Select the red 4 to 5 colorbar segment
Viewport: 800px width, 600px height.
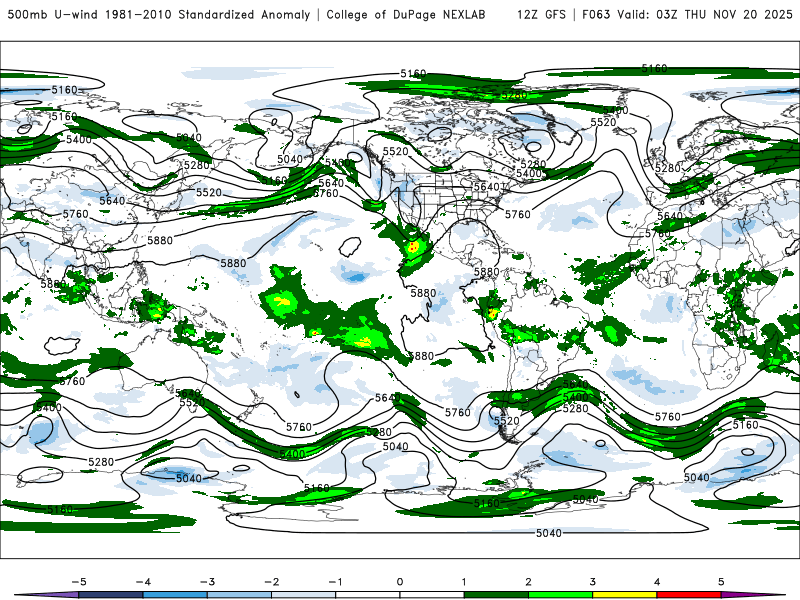tap(689, 595)
